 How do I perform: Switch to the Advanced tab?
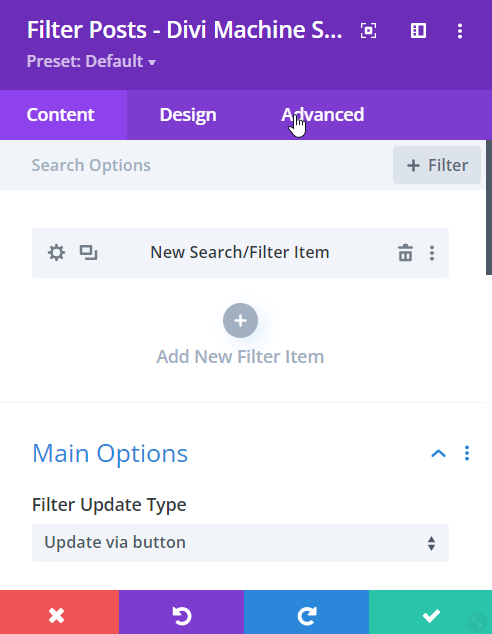323,115
